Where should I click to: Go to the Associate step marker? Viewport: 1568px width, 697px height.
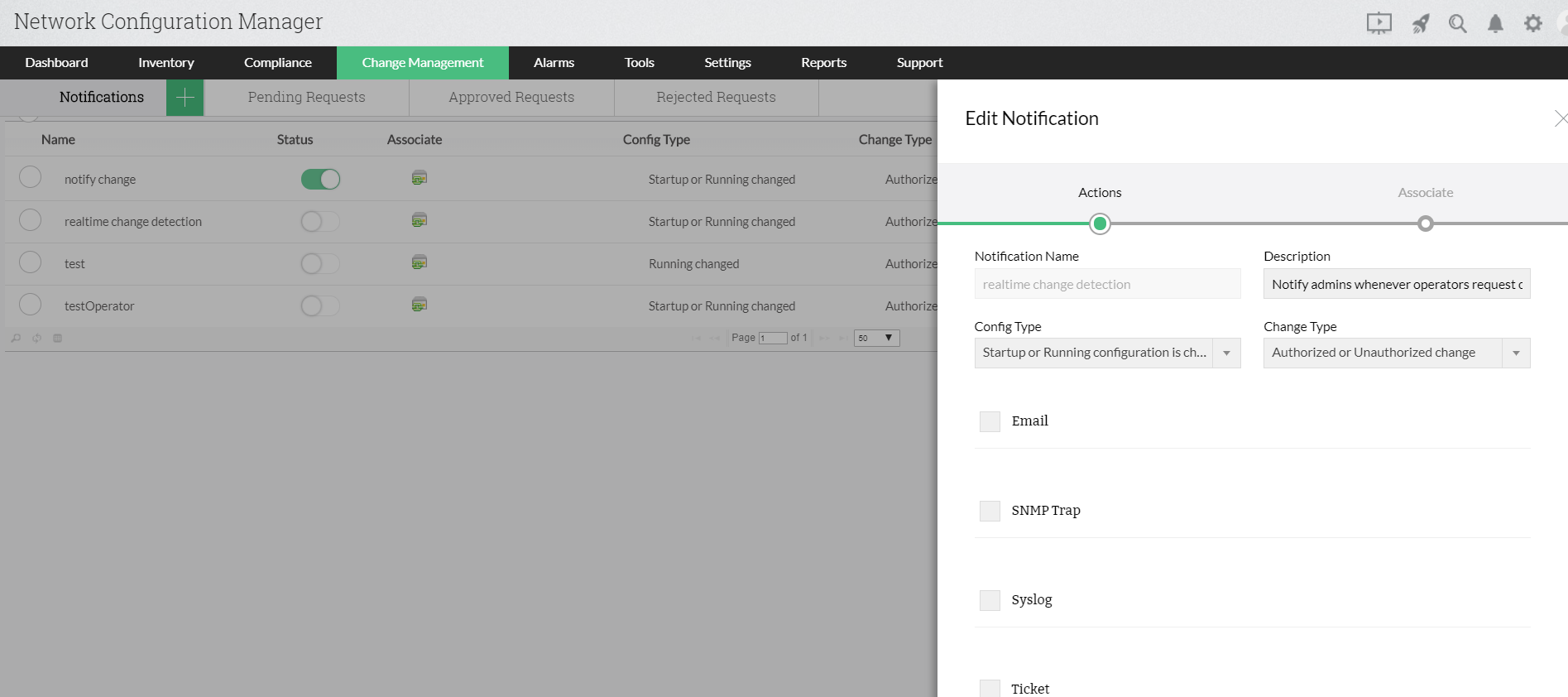point(1425,224)
